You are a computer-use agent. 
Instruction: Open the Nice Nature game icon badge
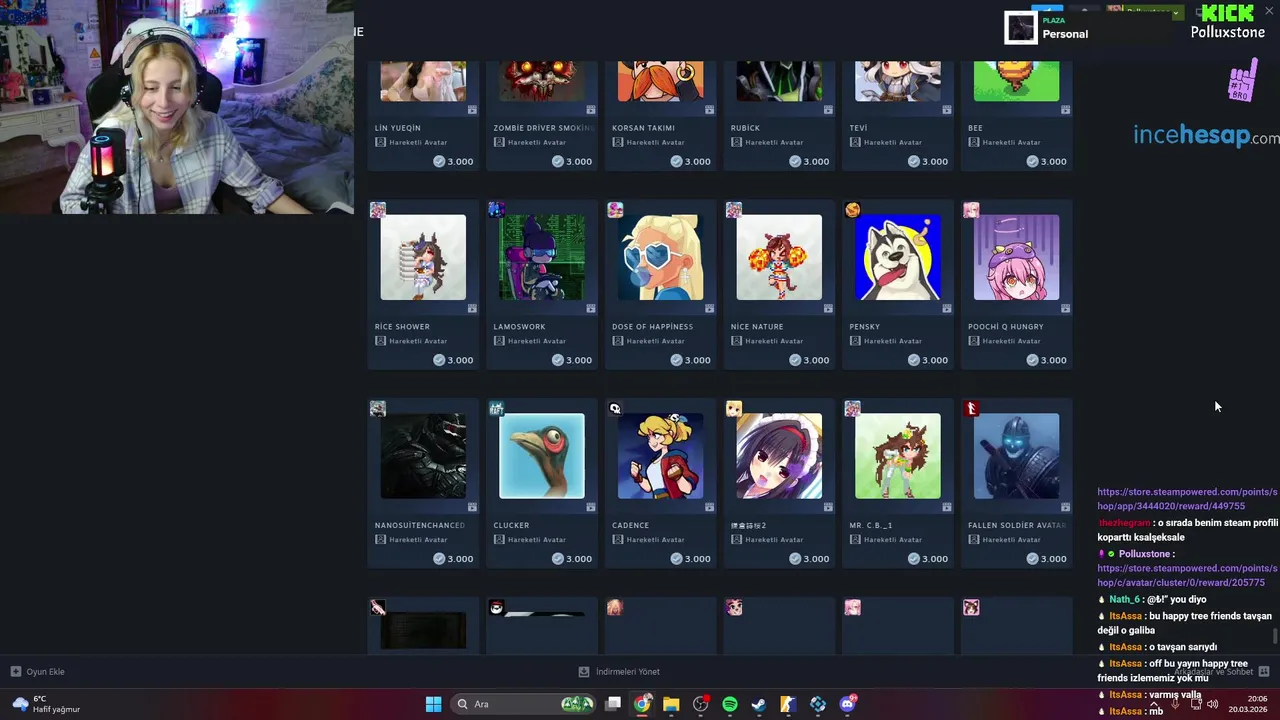(x=734, y=210)
